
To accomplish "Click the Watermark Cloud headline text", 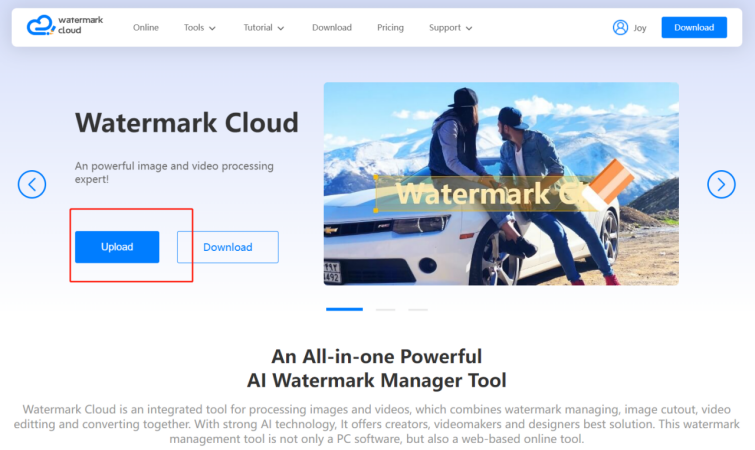I will pyautogui.click(x=187, y=123).
